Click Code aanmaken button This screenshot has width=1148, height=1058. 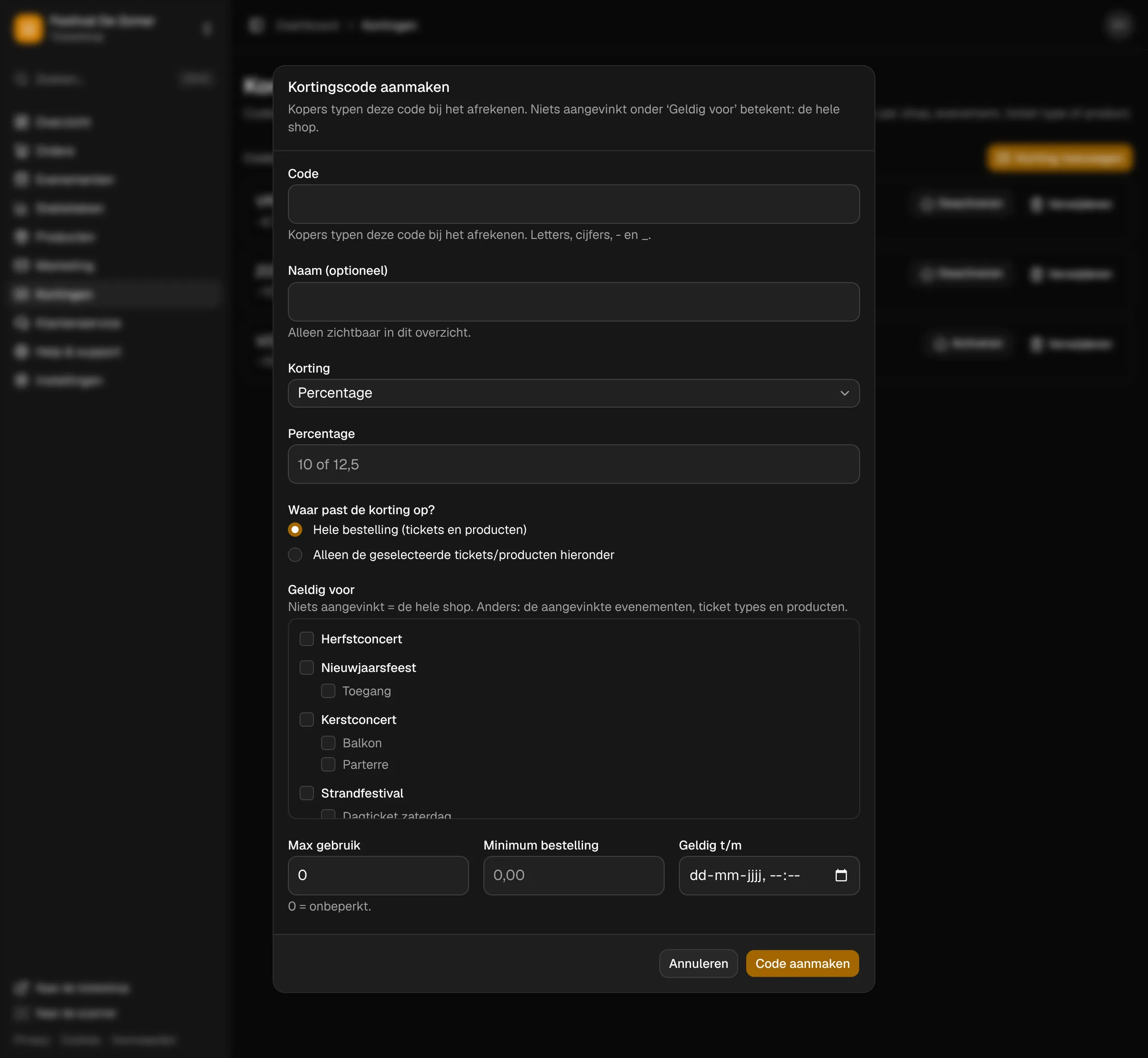click(x=802, y=963)
